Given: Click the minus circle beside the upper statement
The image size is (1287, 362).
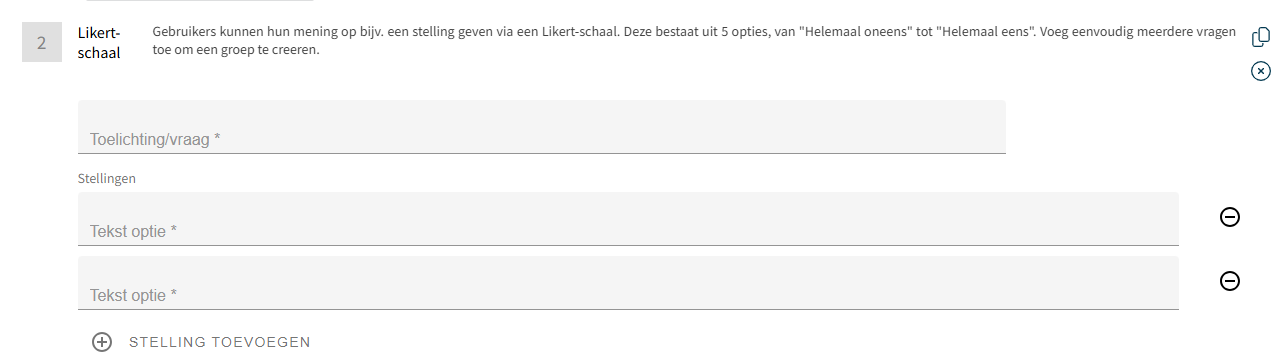Looking at the screenshot, I should click(1231, 217).
